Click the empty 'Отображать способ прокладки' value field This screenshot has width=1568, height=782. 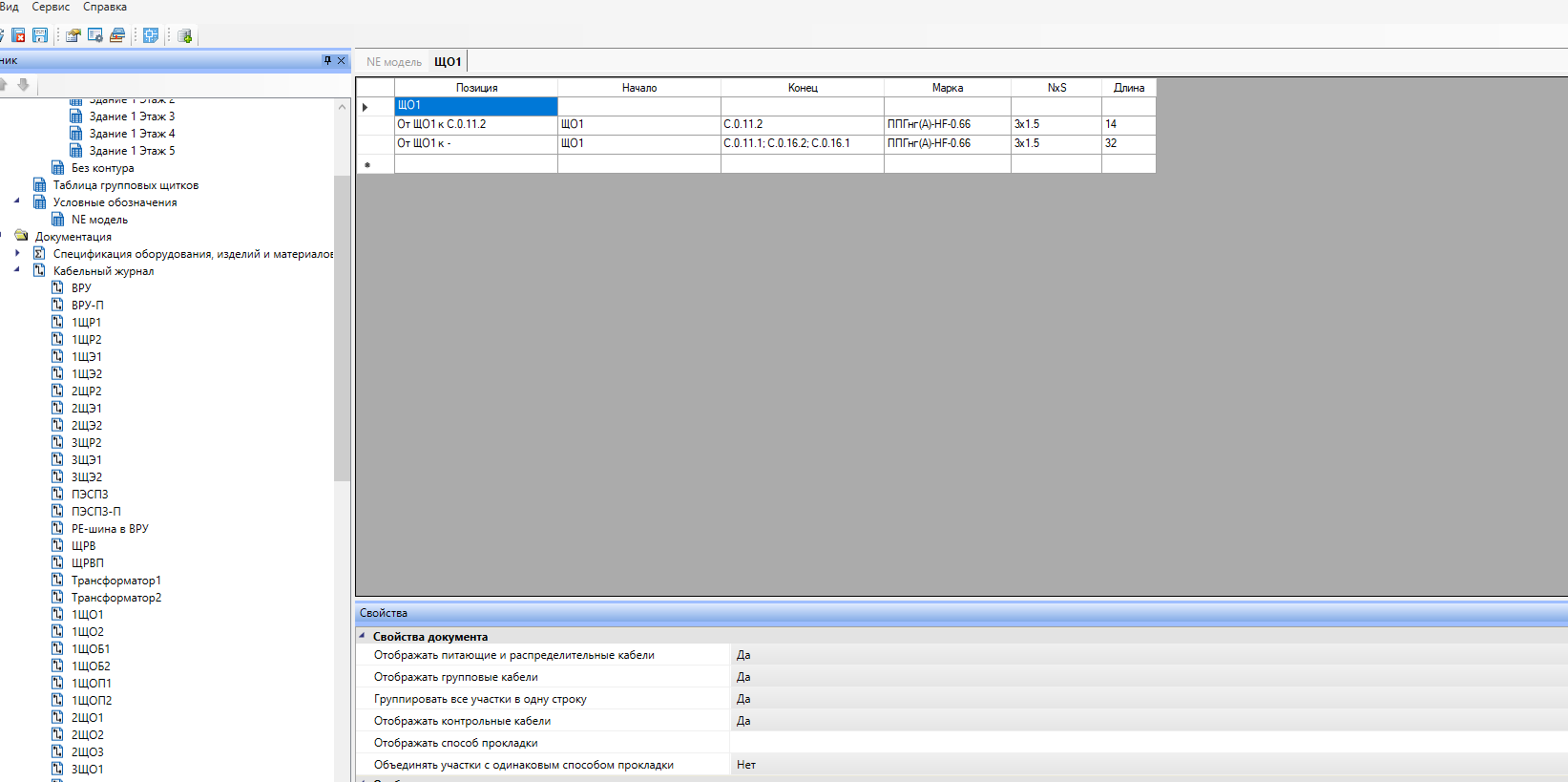click(x=1149, y=743)
